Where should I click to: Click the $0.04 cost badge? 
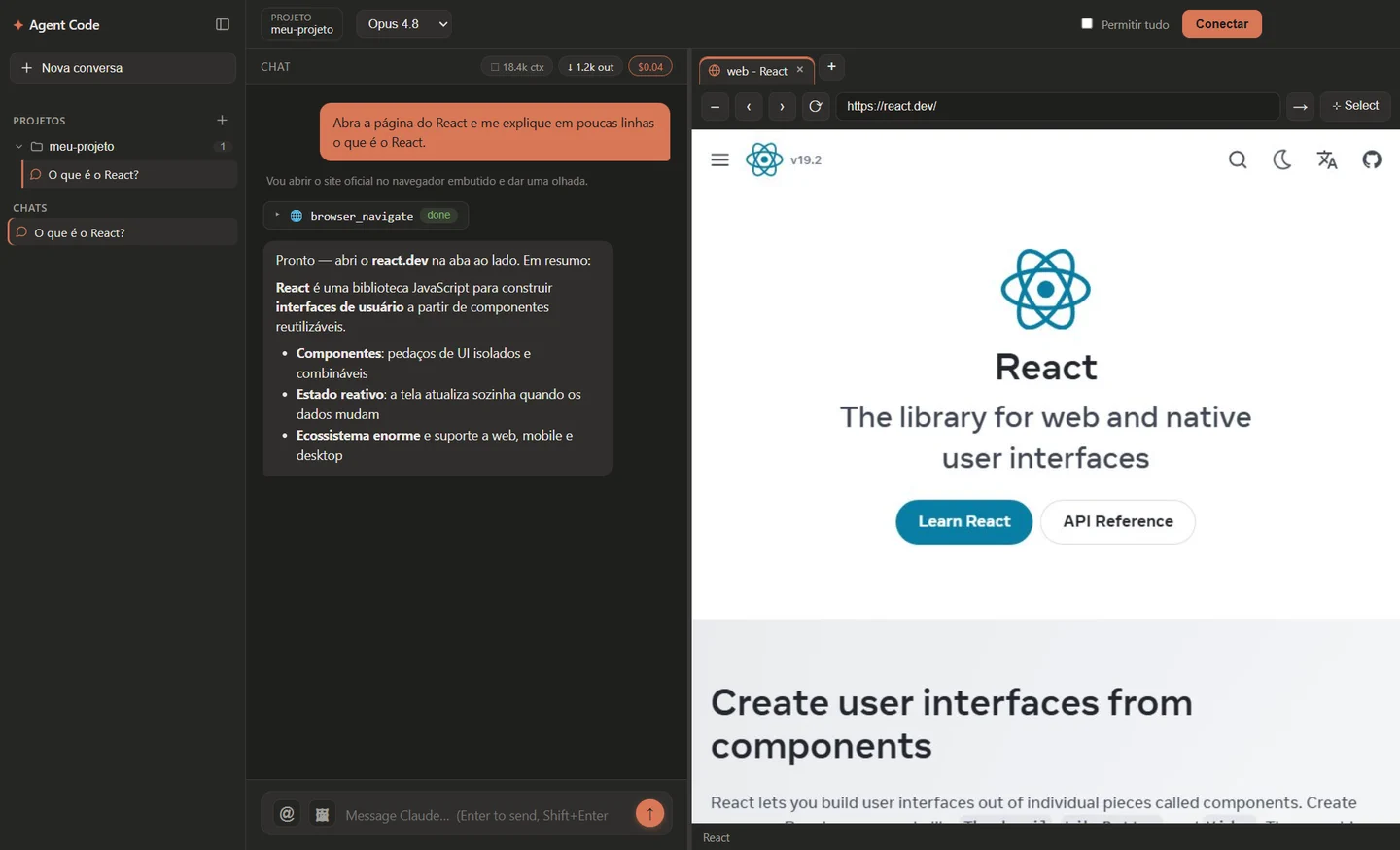(650, 67)
